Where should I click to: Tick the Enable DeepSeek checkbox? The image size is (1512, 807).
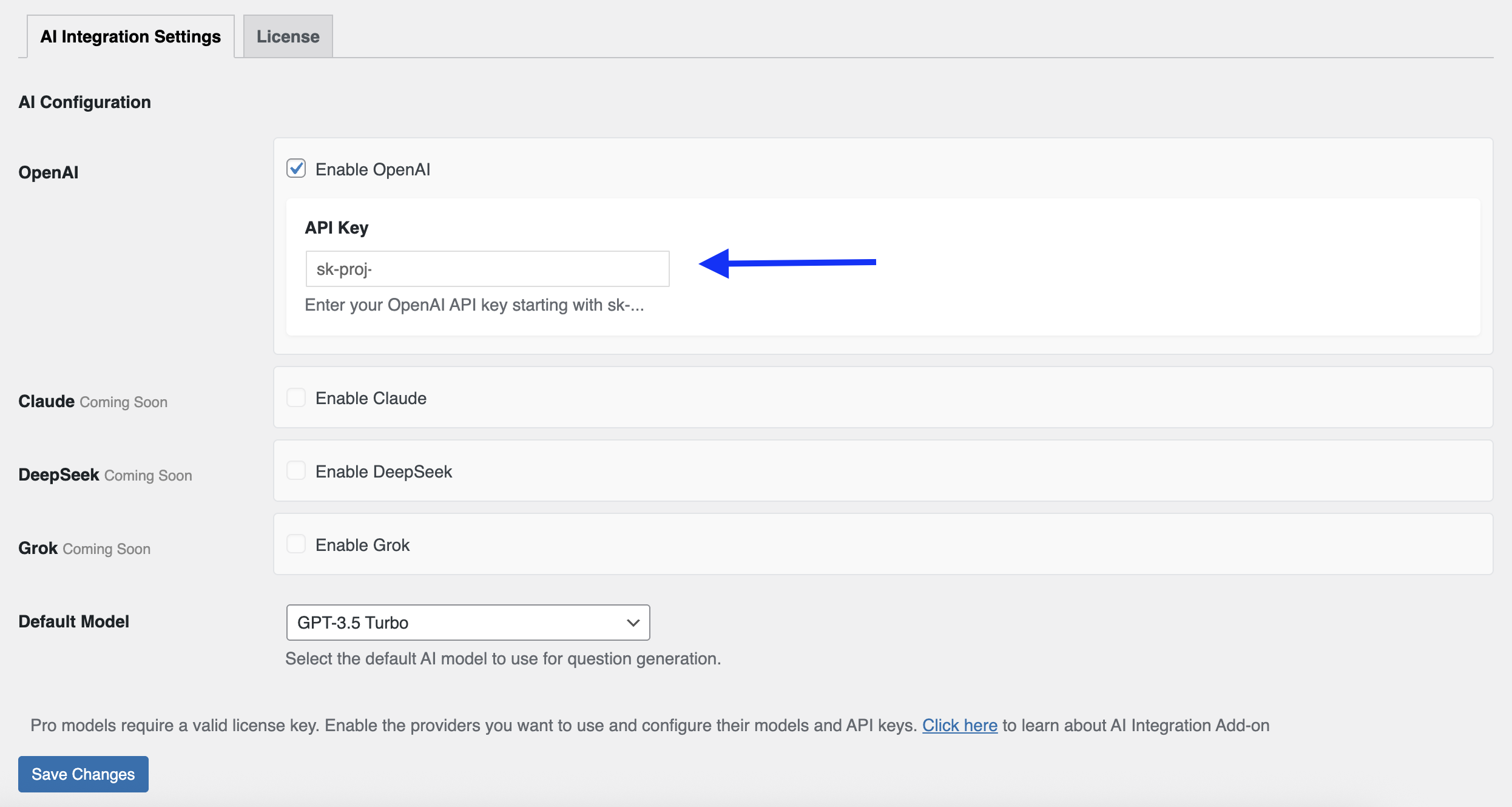(x=296, y=471)
